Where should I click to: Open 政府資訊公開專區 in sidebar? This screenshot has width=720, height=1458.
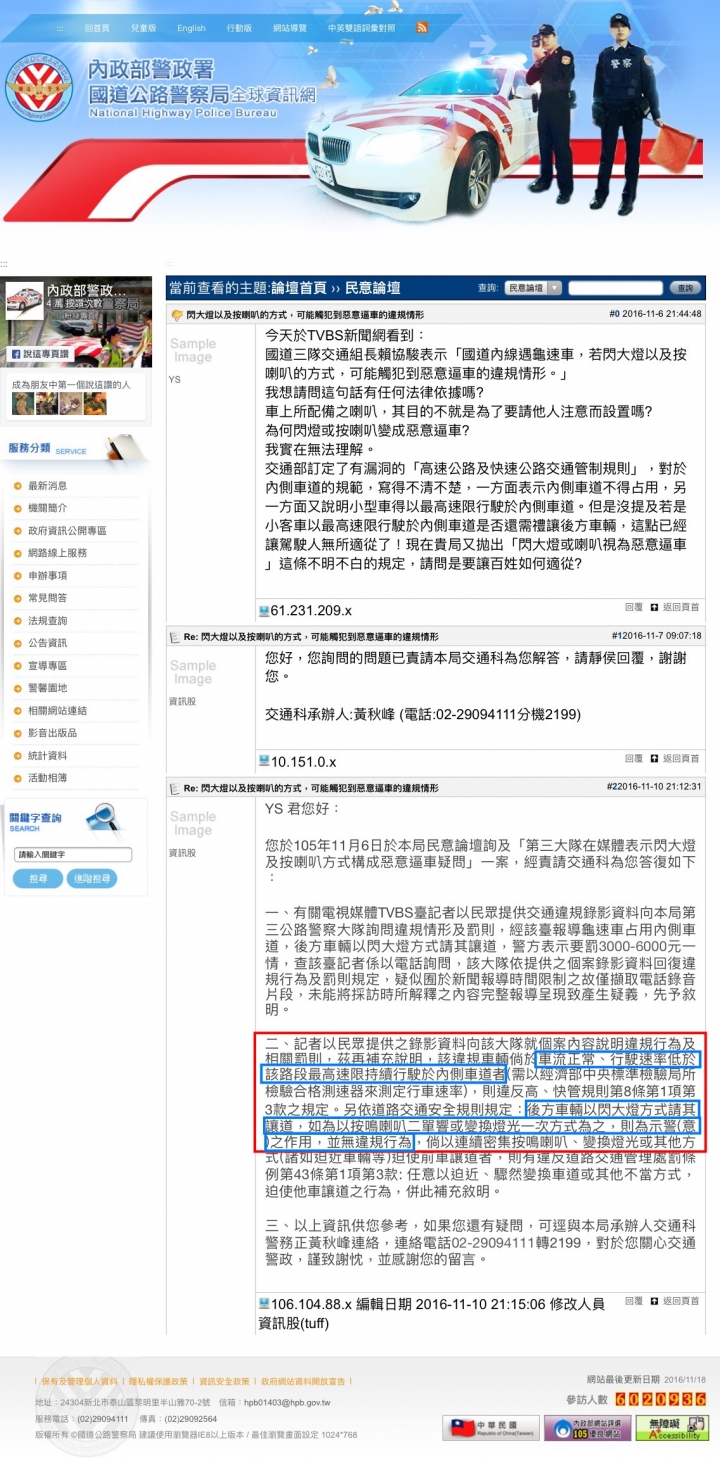[67, 531]
